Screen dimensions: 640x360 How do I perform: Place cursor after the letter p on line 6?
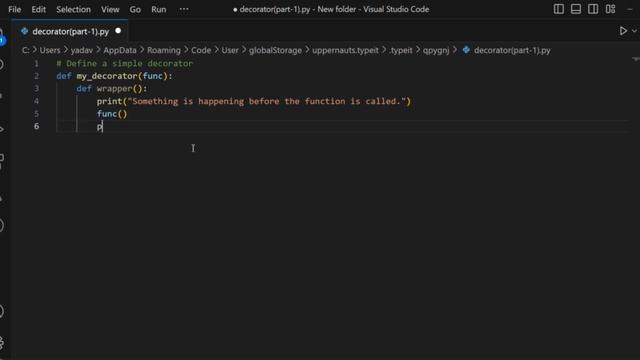102,127
